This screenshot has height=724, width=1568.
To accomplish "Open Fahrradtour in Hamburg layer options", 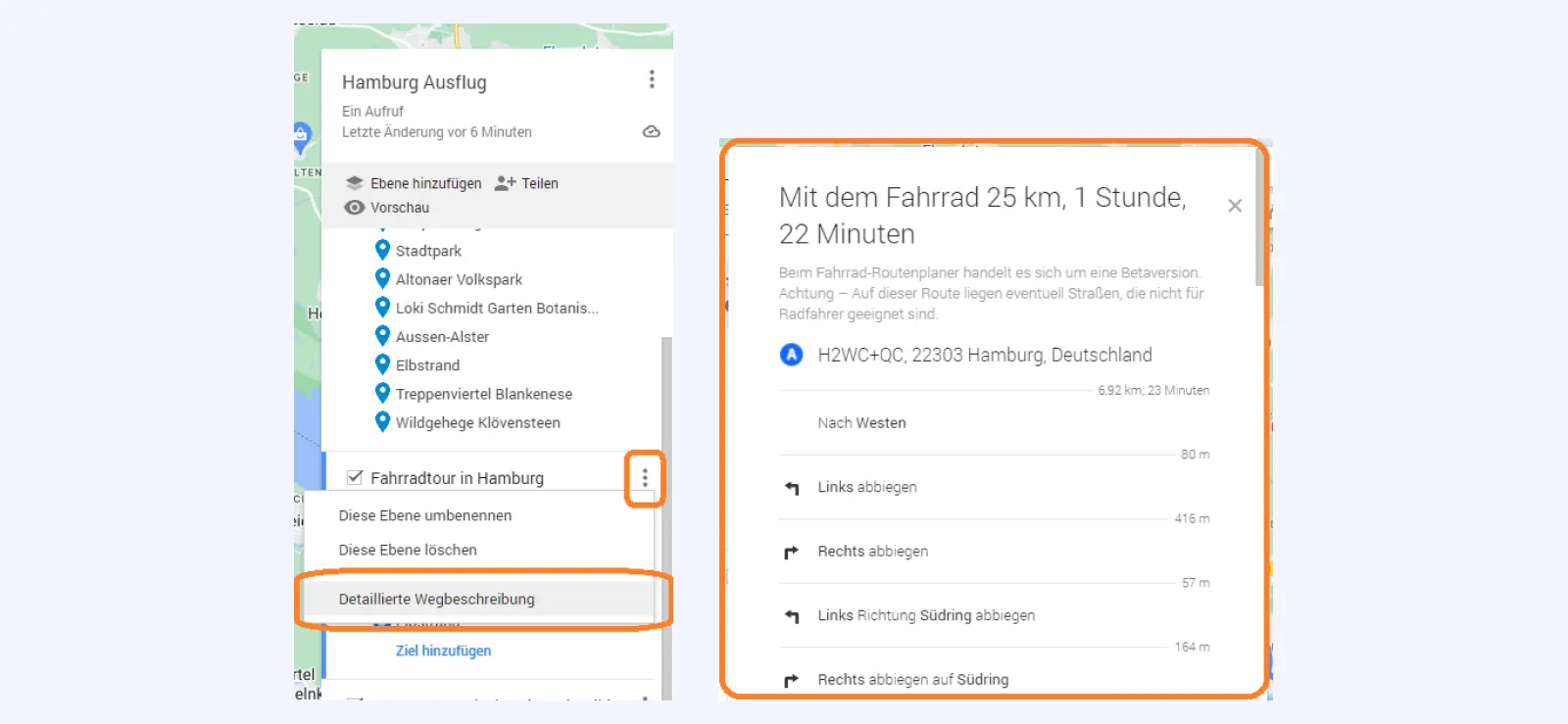I will (645, 478).
